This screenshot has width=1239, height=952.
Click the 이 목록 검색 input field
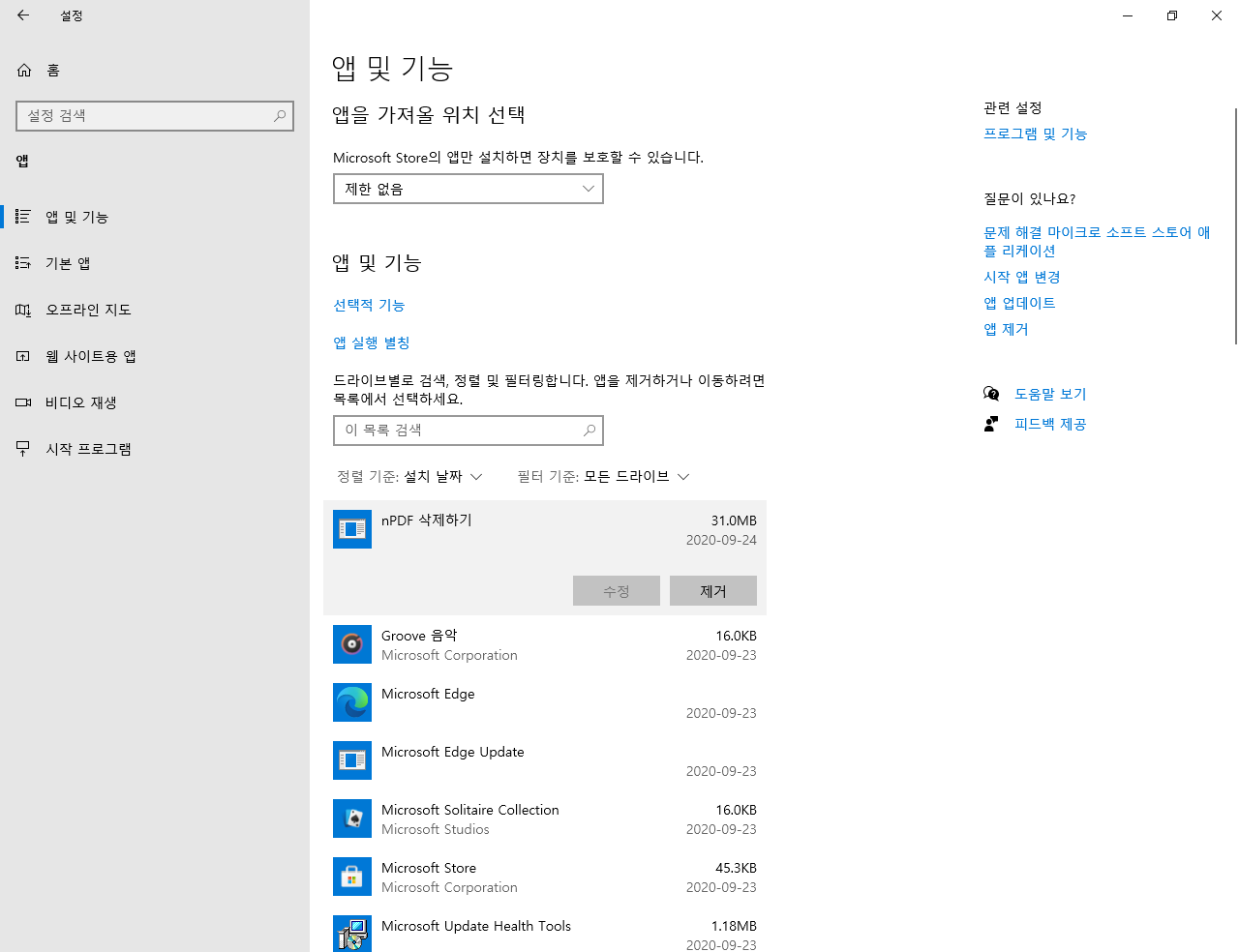tap(468, 431)
